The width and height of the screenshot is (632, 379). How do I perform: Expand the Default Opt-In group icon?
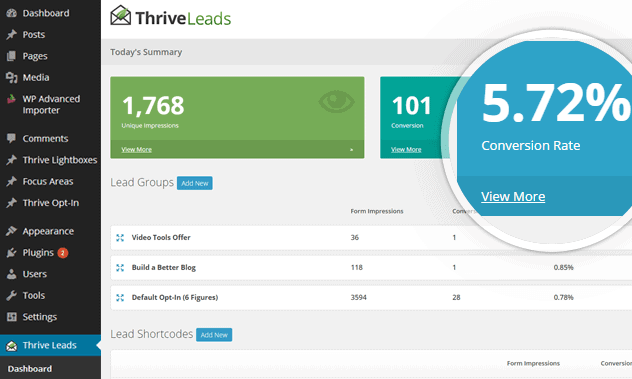tap(120, 298)
